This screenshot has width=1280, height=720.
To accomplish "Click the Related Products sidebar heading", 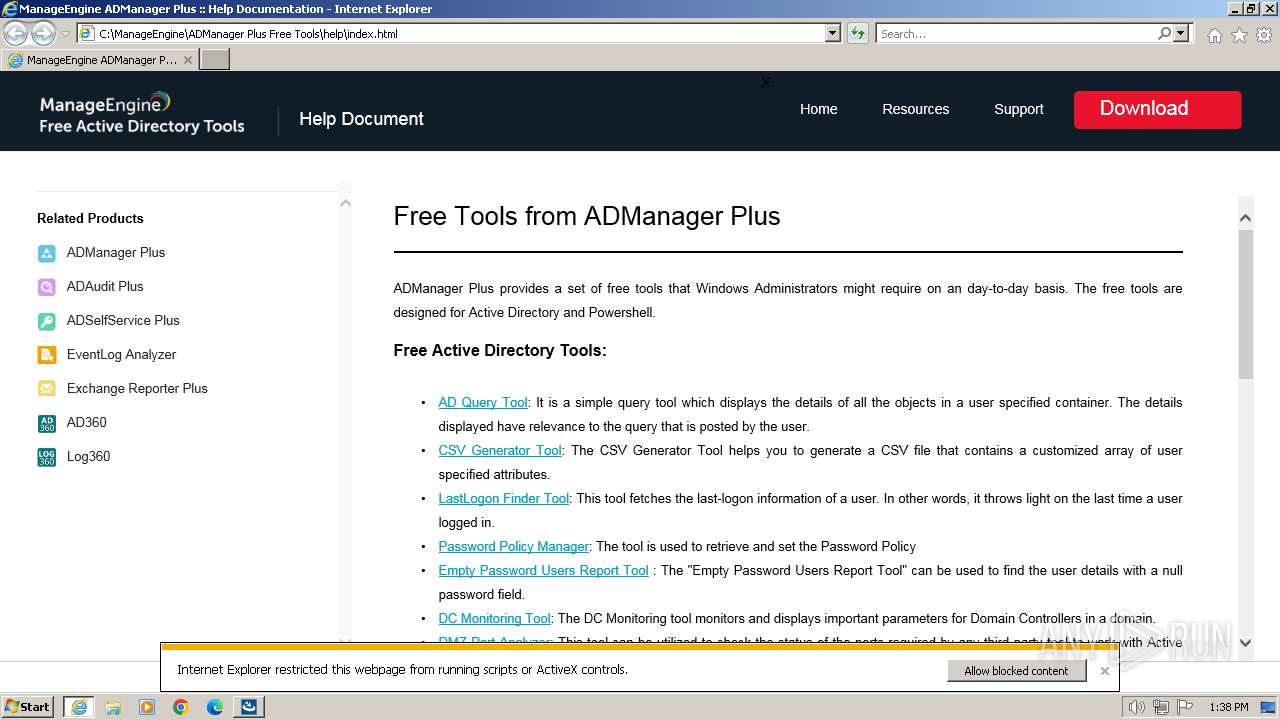I will point(90,218).
